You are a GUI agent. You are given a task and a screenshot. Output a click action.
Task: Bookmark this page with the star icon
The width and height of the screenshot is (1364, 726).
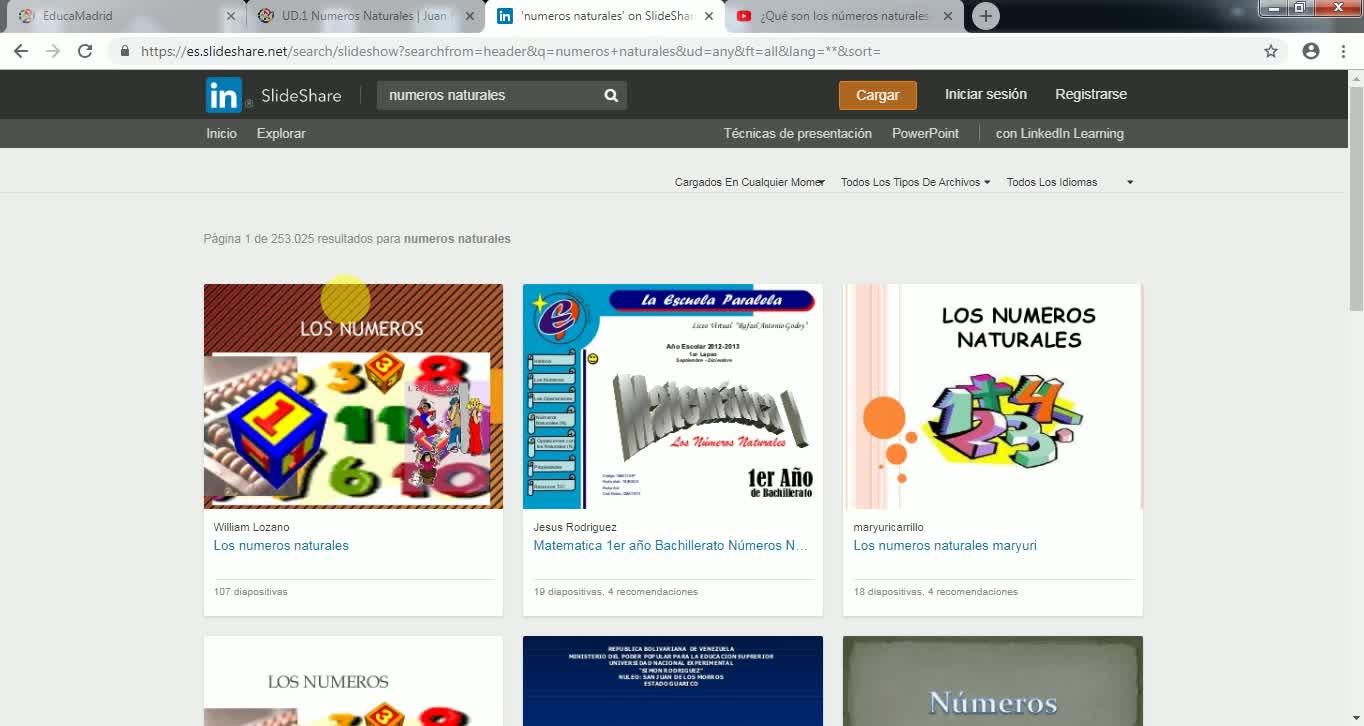click(x=1271, y=51)
